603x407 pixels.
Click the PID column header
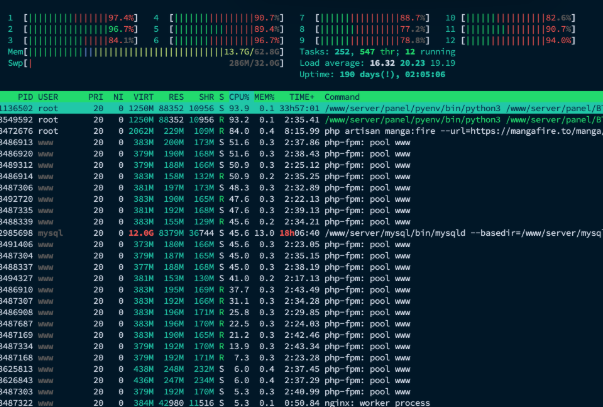point(23,96)
